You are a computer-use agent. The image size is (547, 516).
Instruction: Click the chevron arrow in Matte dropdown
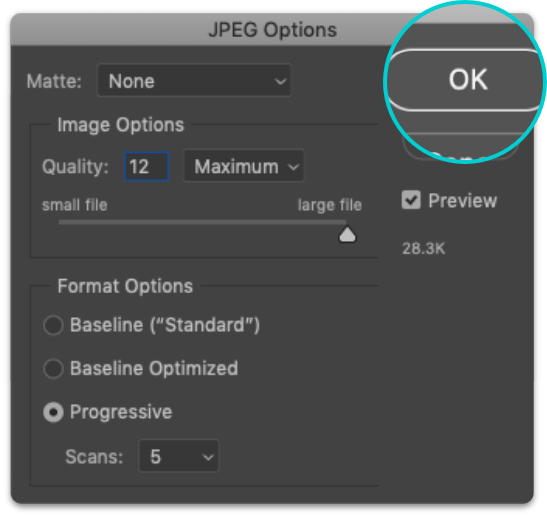280,82
